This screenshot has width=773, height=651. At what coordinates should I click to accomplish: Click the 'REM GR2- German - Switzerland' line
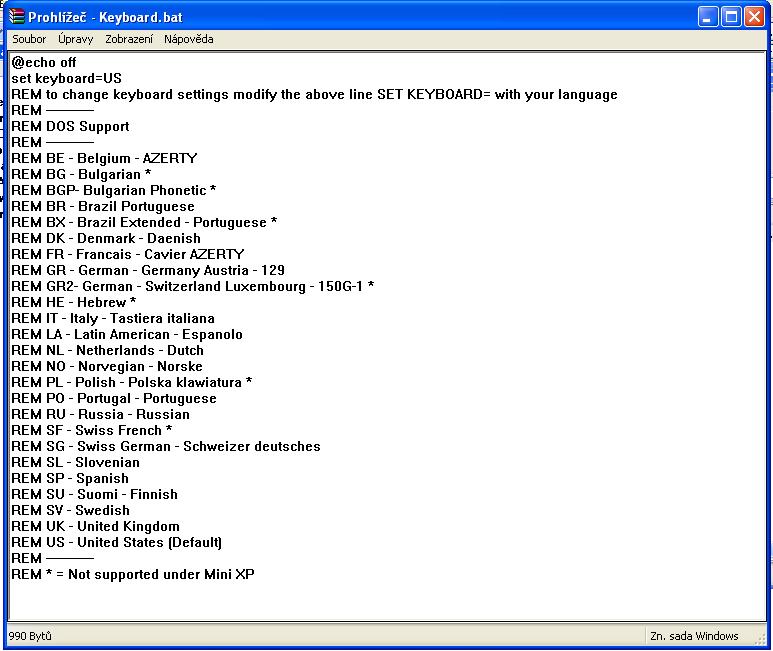tap(192, 286)
